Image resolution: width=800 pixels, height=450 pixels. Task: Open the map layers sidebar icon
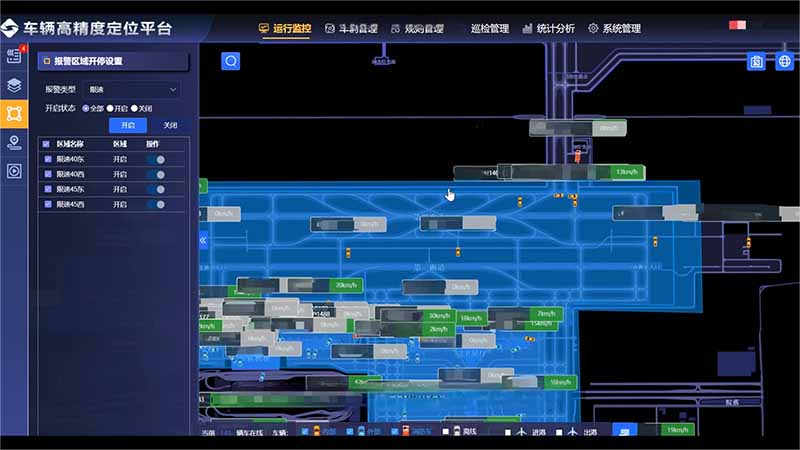click(x=14, y=85)
